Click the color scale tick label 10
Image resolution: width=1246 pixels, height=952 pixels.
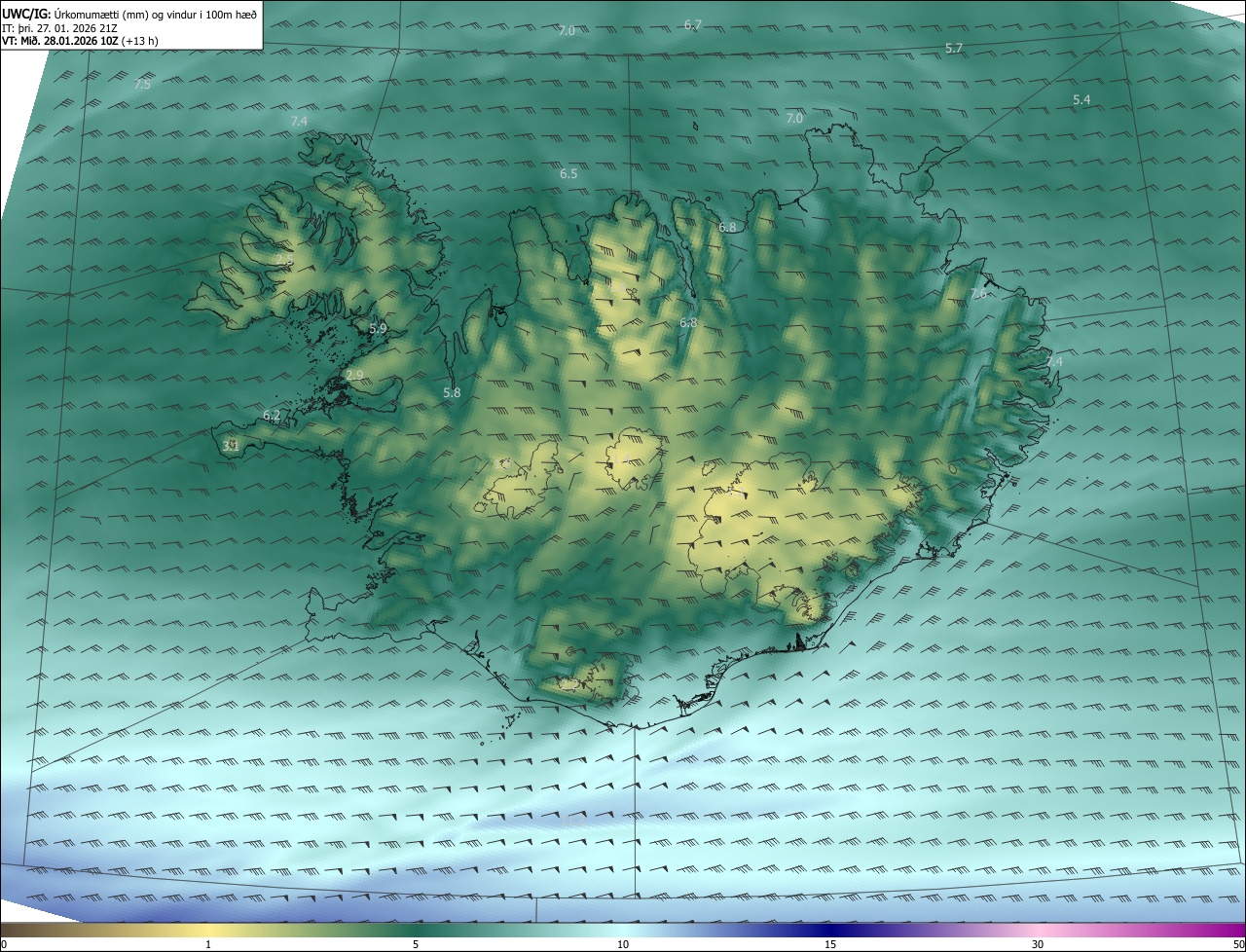[623, 944]
